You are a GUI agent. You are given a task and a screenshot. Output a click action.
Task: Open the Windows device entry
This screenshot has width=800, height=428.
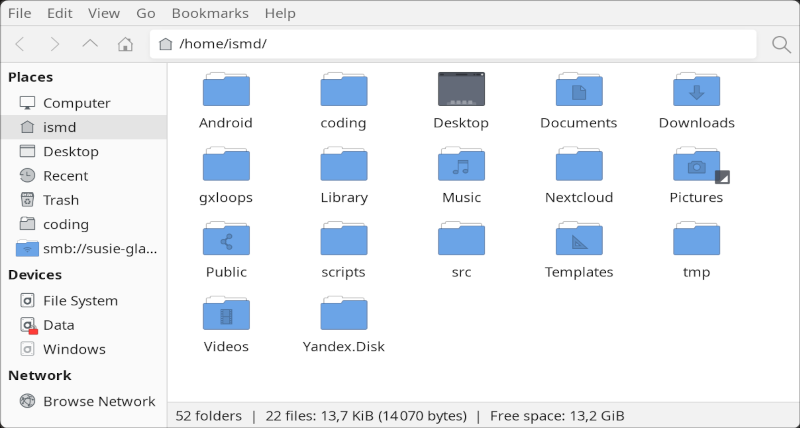pos(74,349)
